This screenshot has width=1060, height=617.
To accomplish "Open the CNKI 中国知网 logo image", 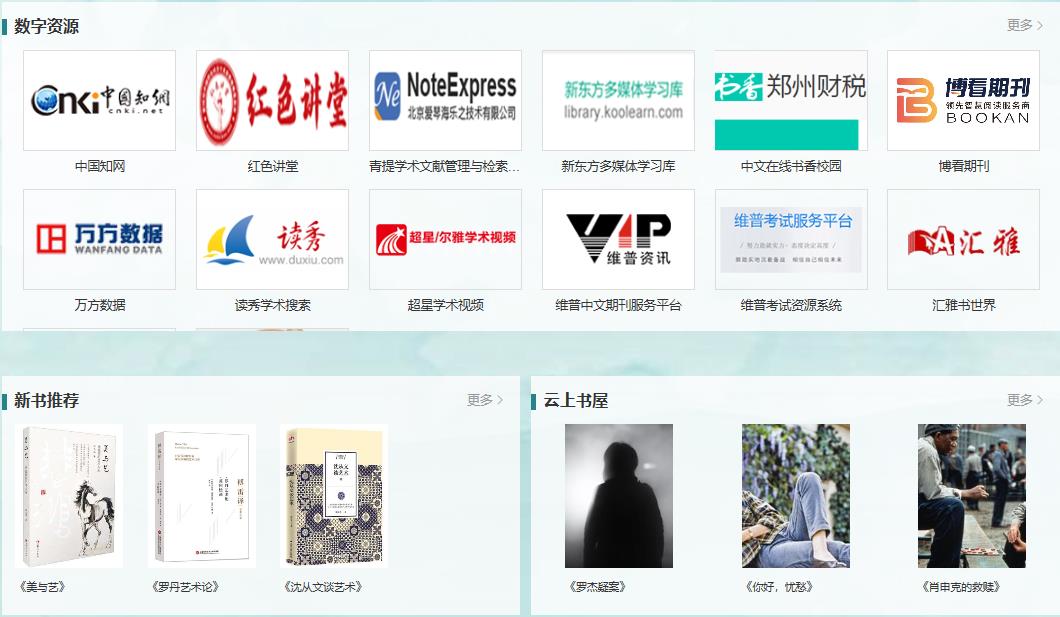I will (99, 100).
